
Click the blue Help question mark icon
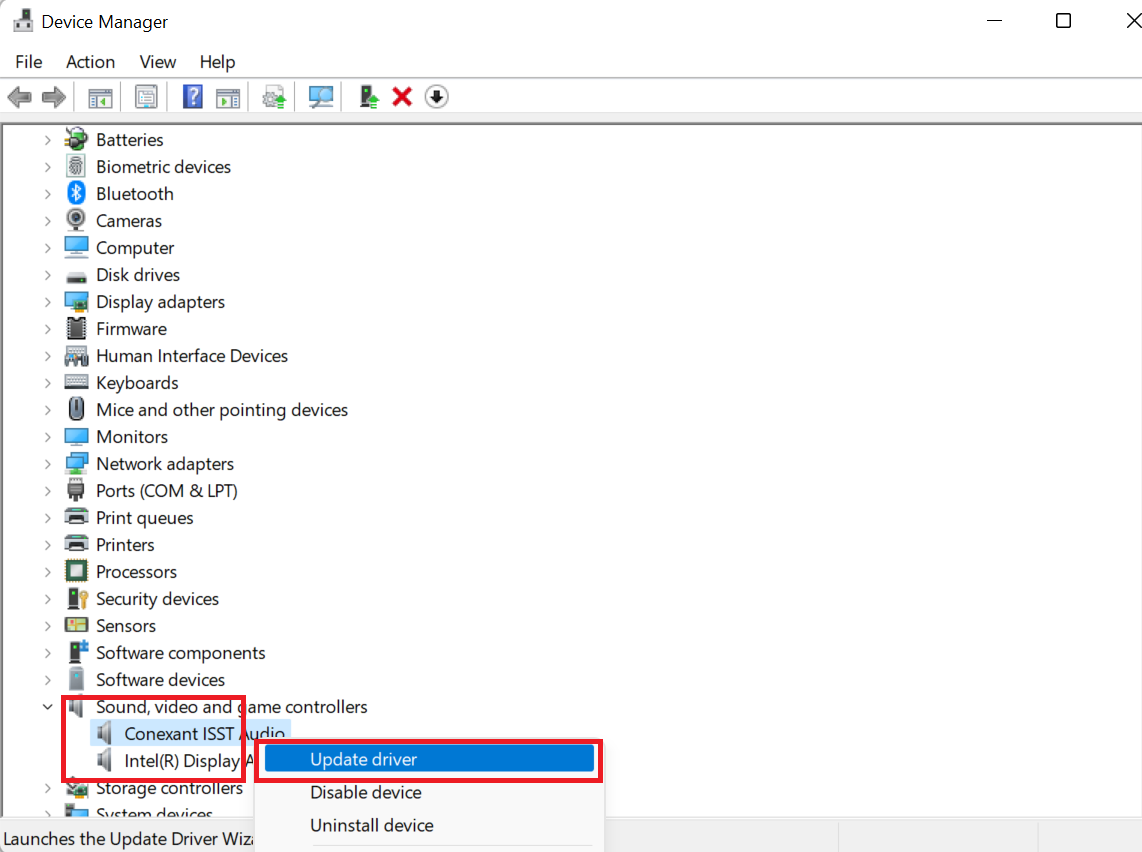[192, 97]
